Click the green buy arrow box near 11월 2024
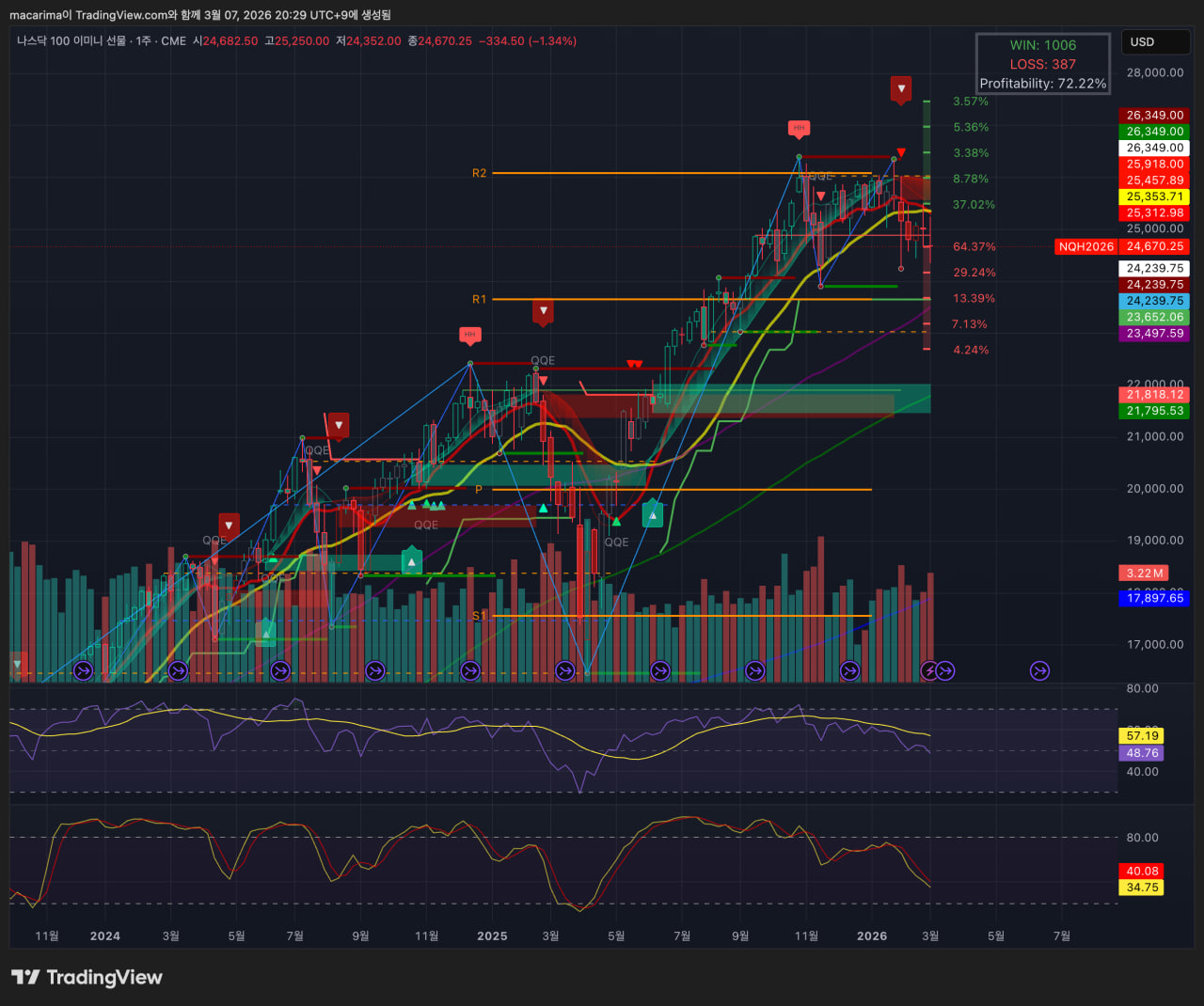 click(x=411, y=561)
